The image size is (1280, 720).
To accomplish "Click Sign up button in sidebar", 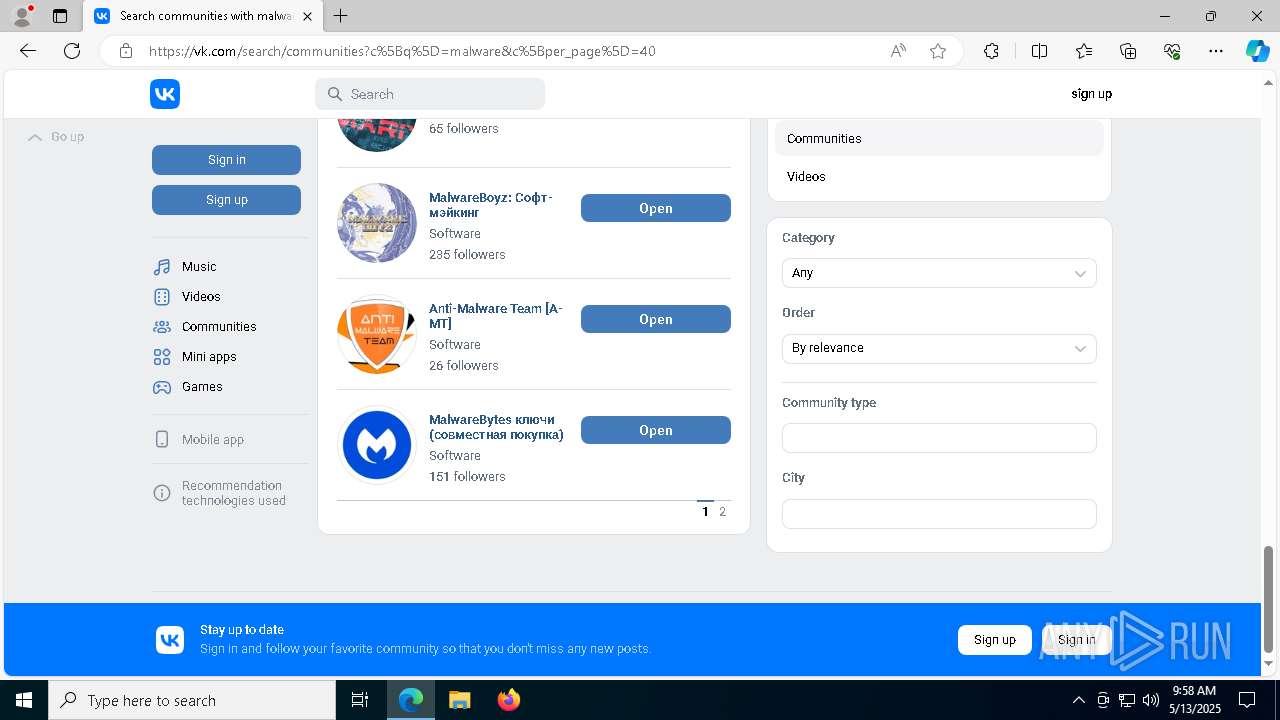I will click(x=226, y=200).
